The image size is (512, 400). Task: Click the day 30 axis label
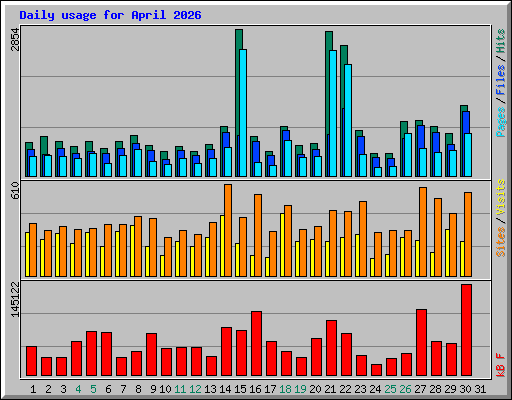[465, 389]
